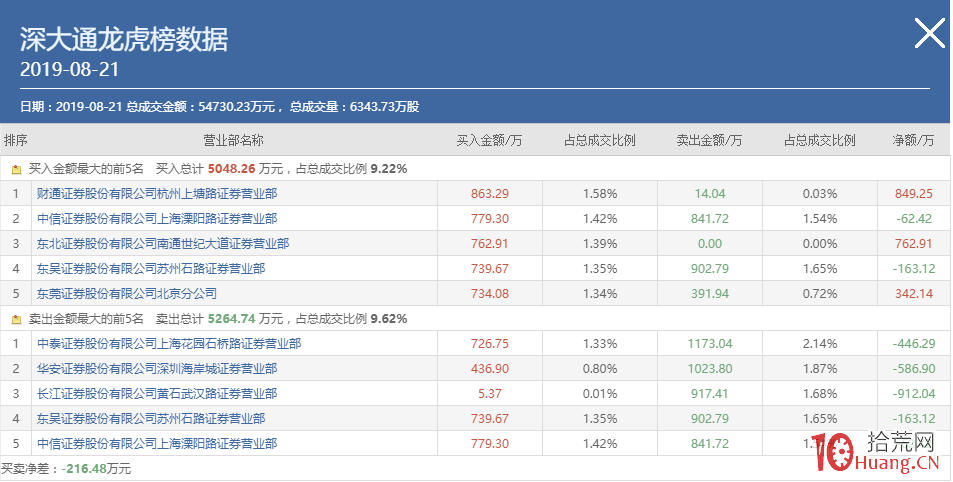Select the sell amount 0.00

(x=710, y=244)
